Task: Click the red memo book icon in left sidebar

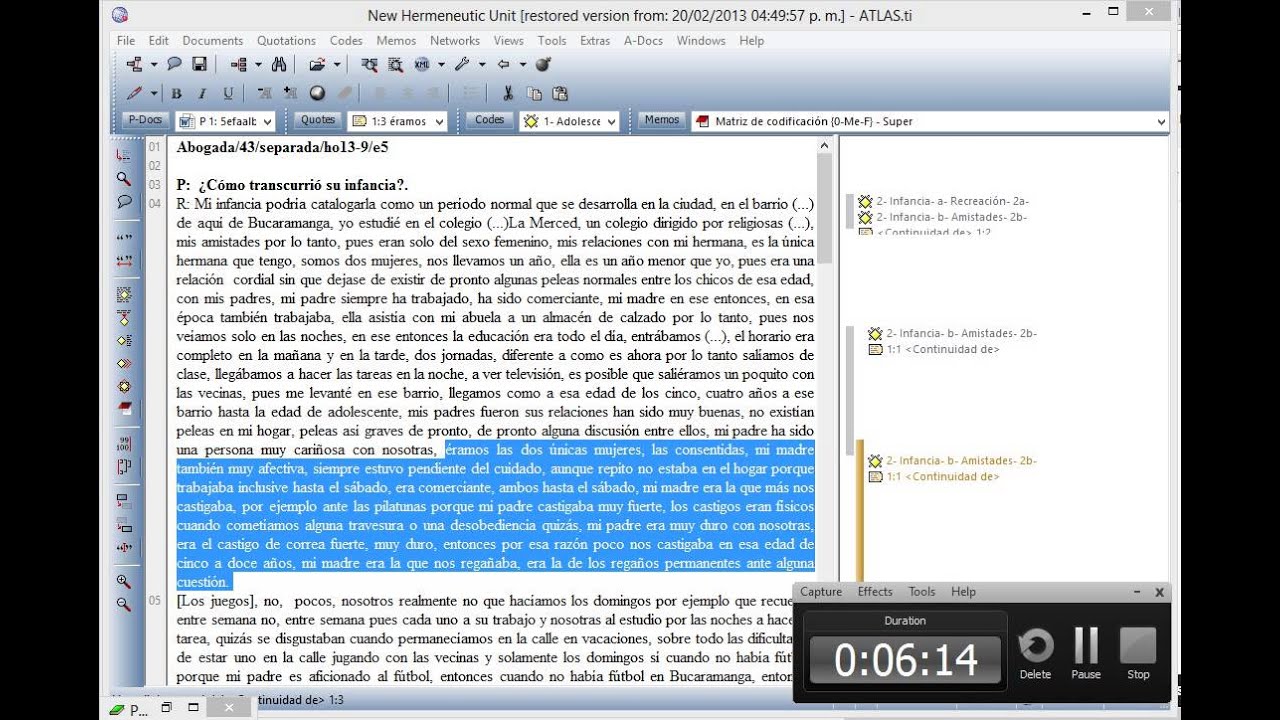Action: (x=124, y=408)
